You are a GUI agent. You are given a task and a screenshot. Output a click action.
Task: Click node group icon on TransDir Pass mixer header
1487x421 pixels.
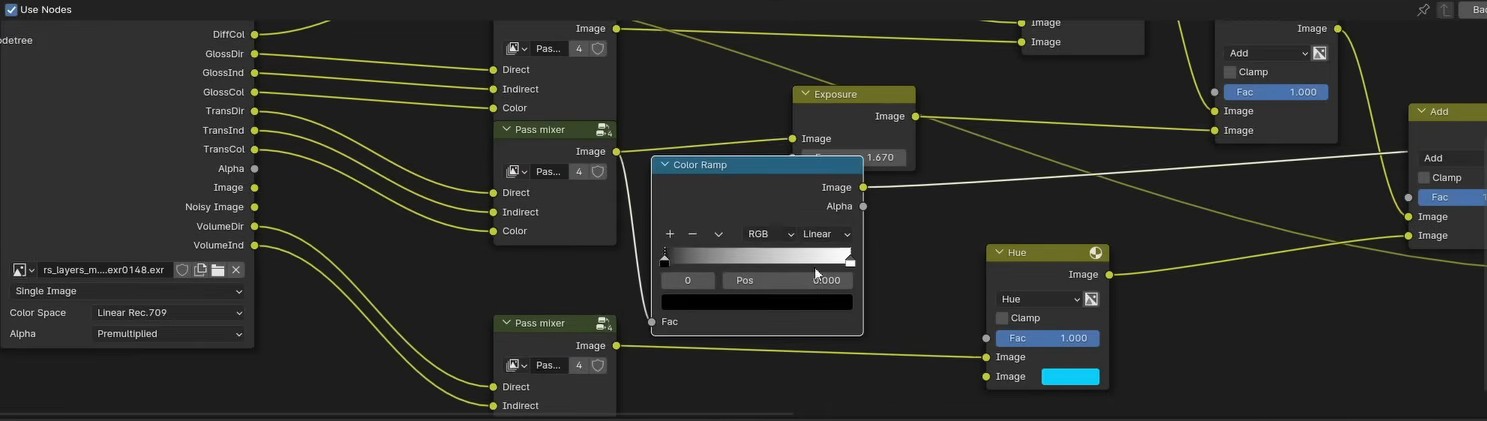(x=603, y=130)
